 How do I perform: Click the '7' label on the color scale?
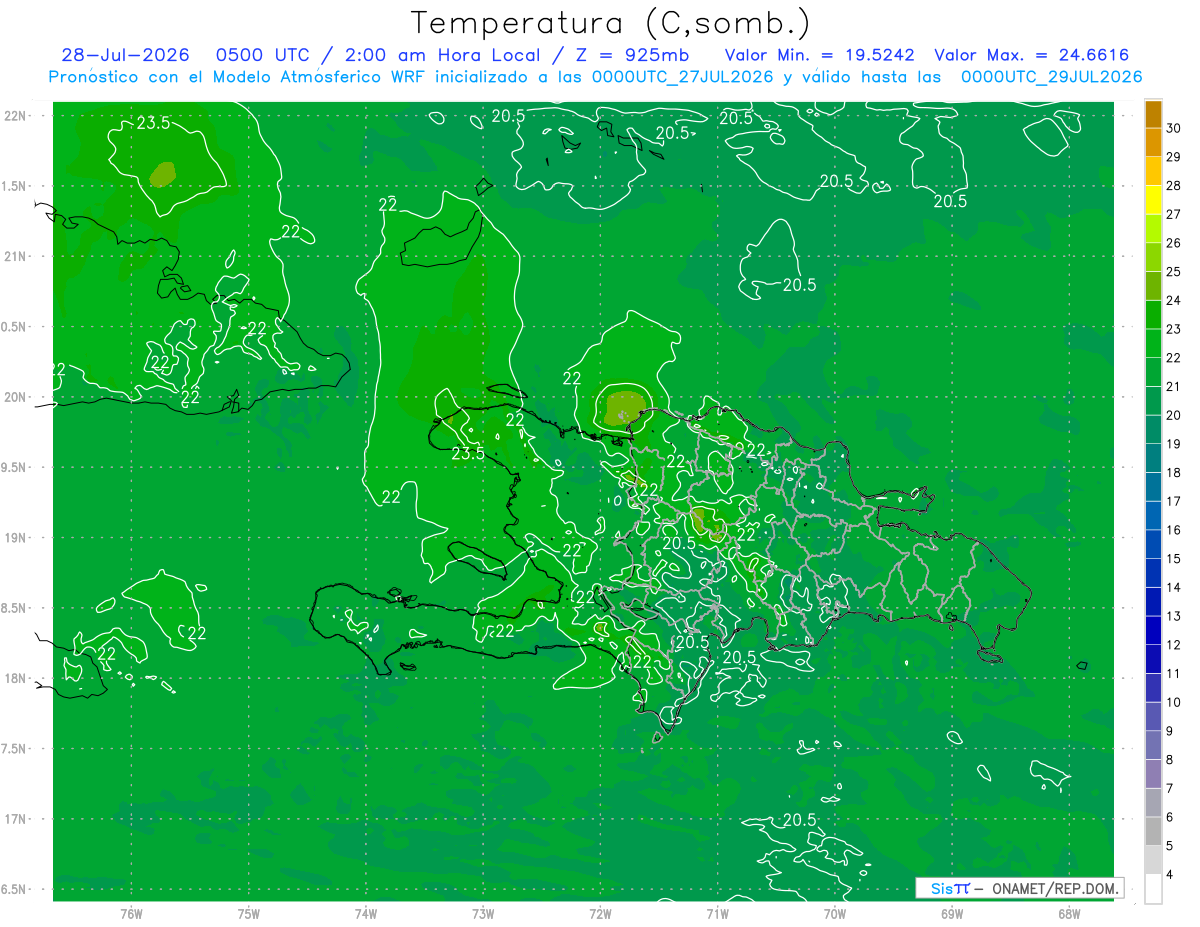coord(1170,789)
